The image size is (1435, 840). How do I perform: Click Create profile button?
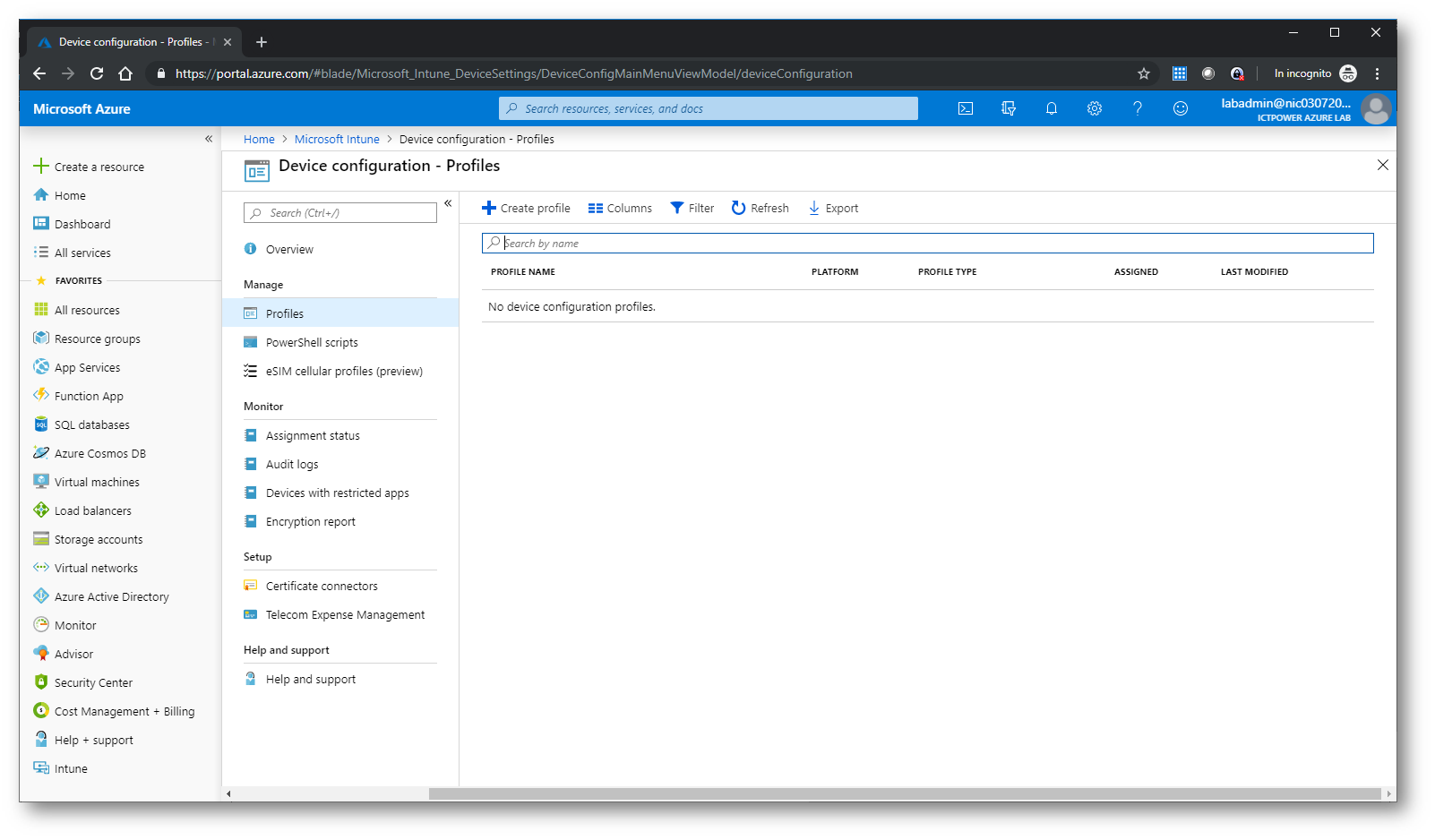(526, 208)
